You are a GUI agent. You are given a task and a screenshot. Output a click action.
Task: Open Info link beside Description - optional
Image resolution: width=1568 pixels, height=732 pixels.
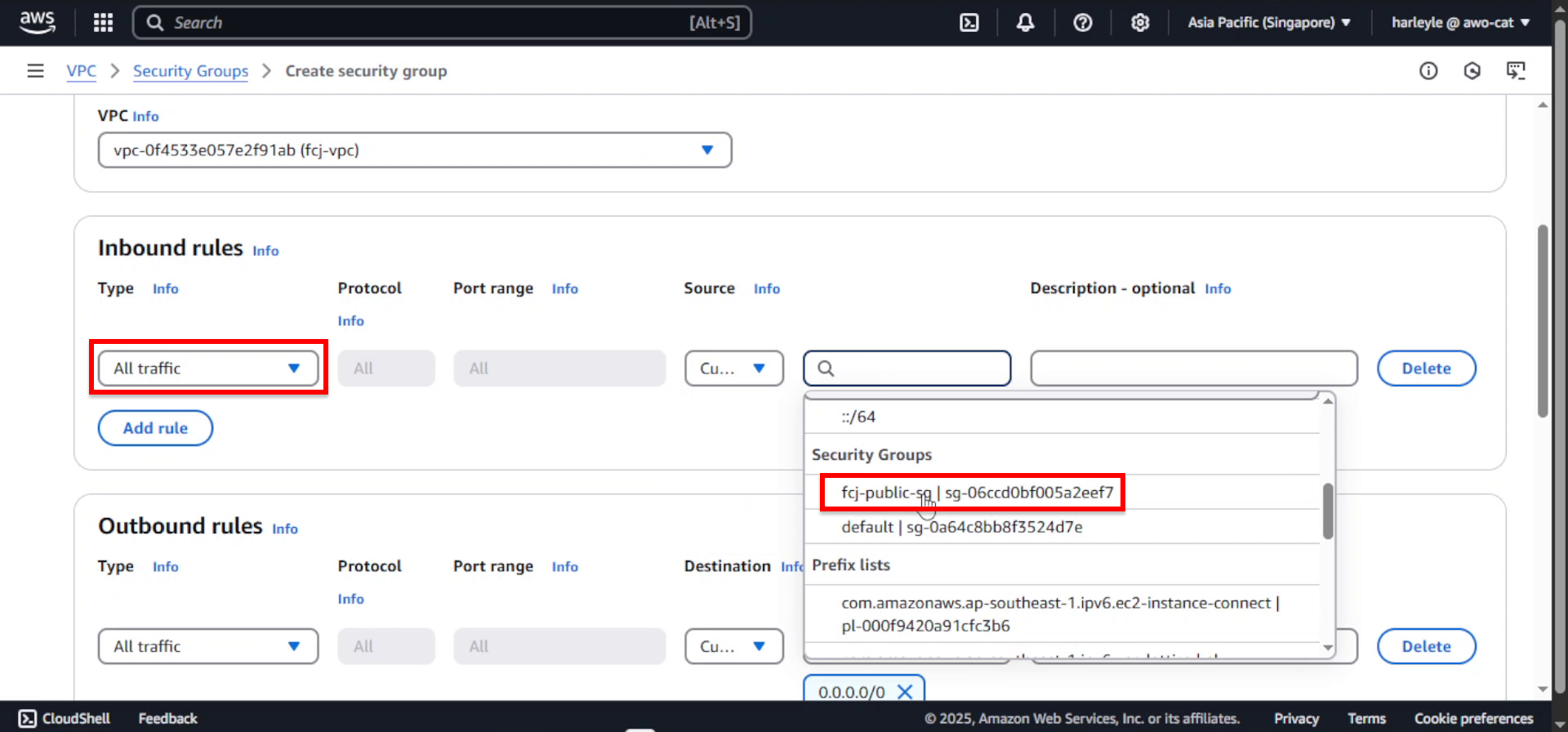click(1218, 288)
